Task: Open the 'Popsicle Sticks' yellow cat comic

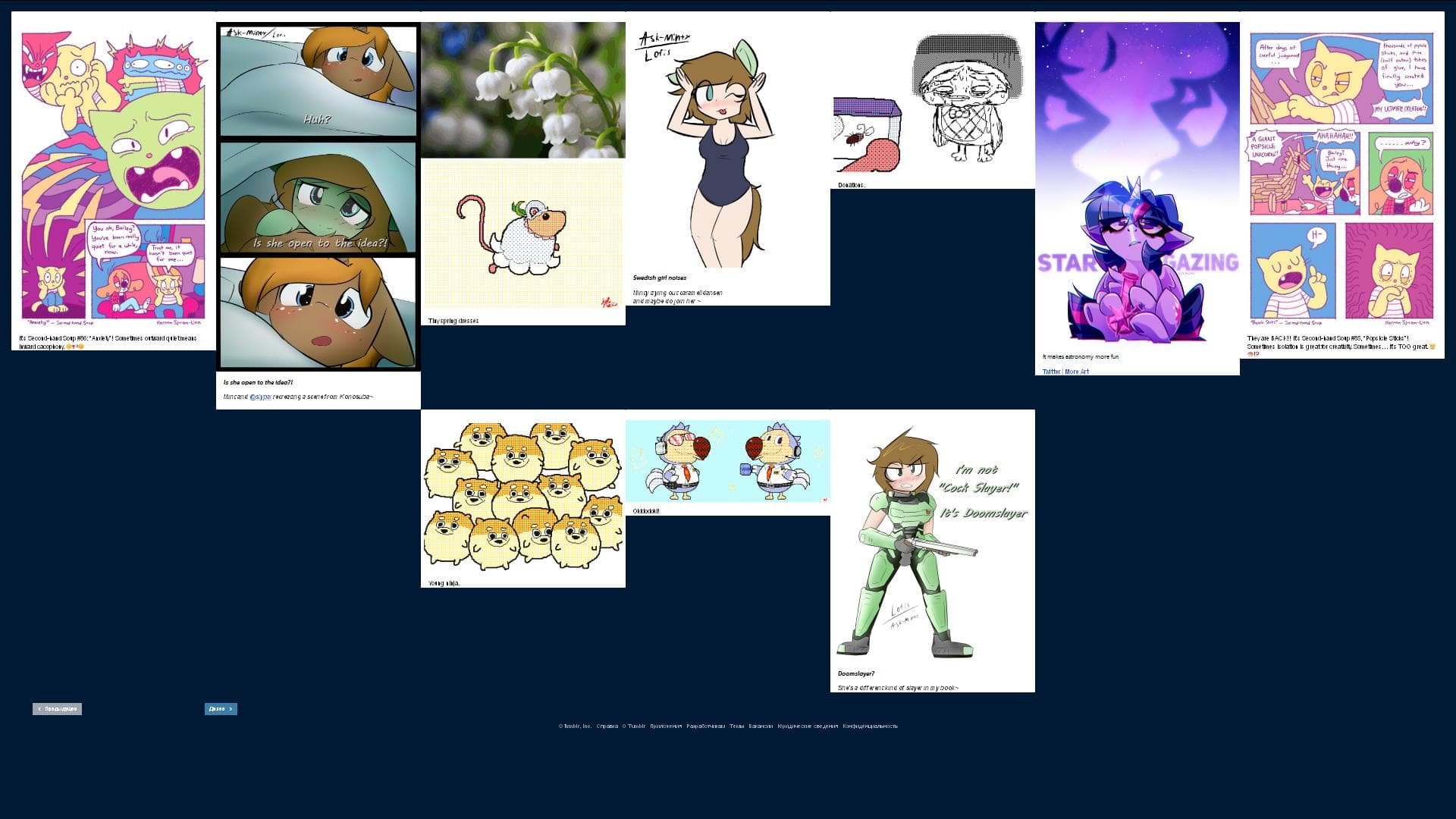Action: [x=1342, y=179]
